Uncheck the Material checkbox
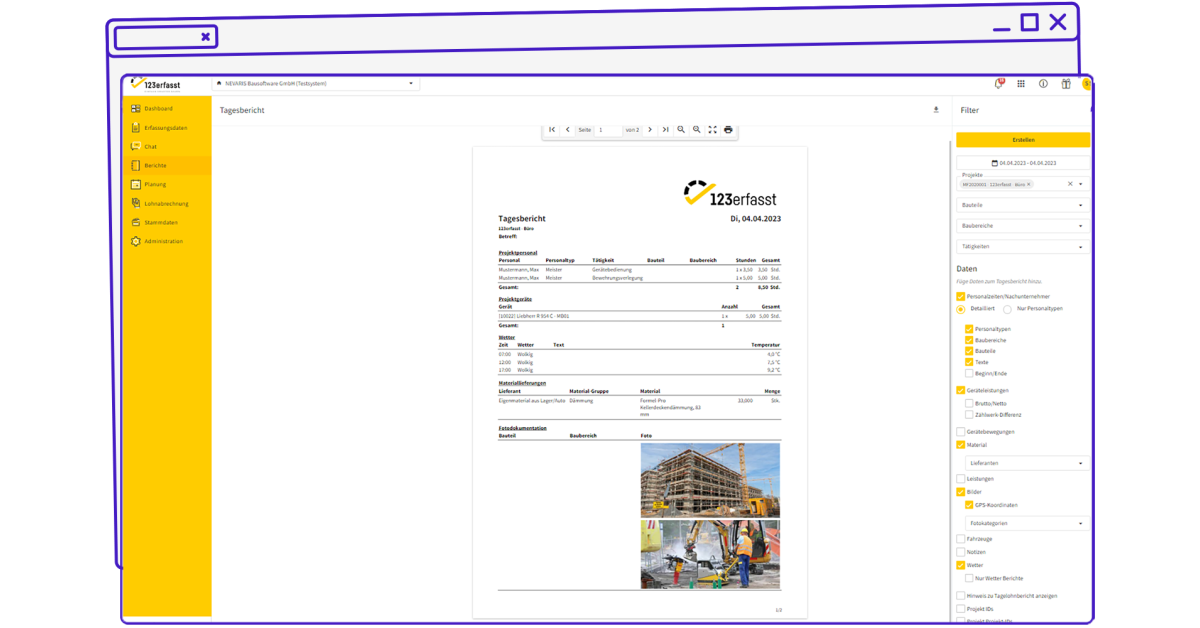Viewport: 1200px width, 628px height. pyautogui.click(x=961, y=445)
